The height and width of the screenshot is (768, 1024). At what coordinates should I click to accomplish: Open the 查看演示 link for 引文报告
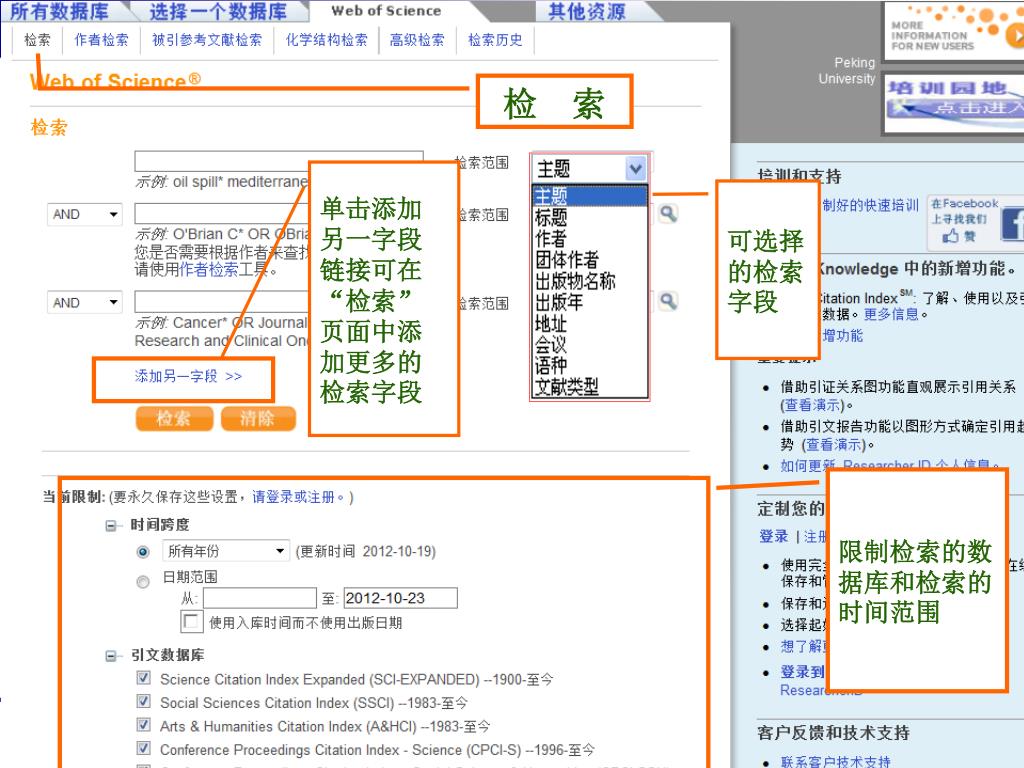(833, 445)
